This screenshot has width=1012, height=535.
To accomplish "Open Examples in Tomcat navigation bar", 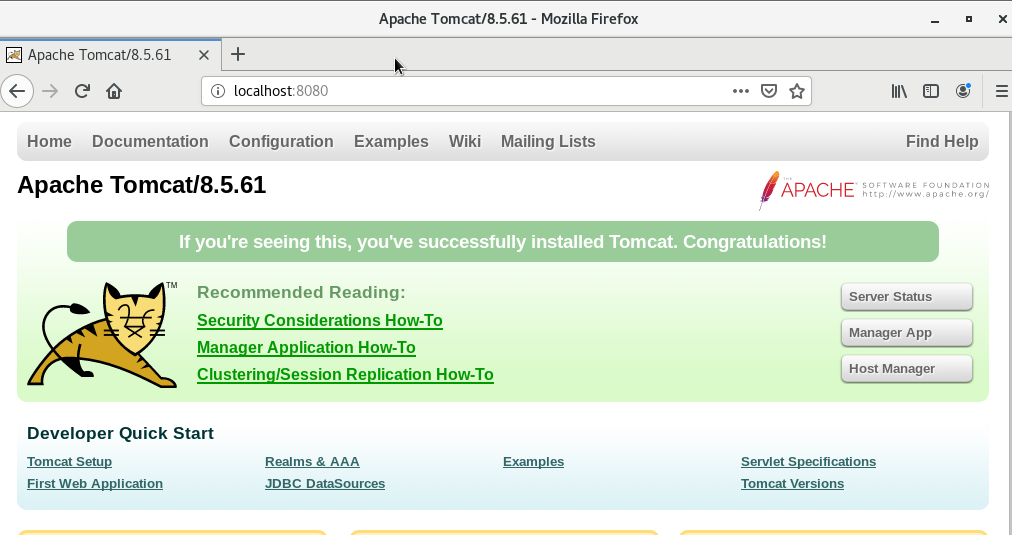I will coord(391,141).
